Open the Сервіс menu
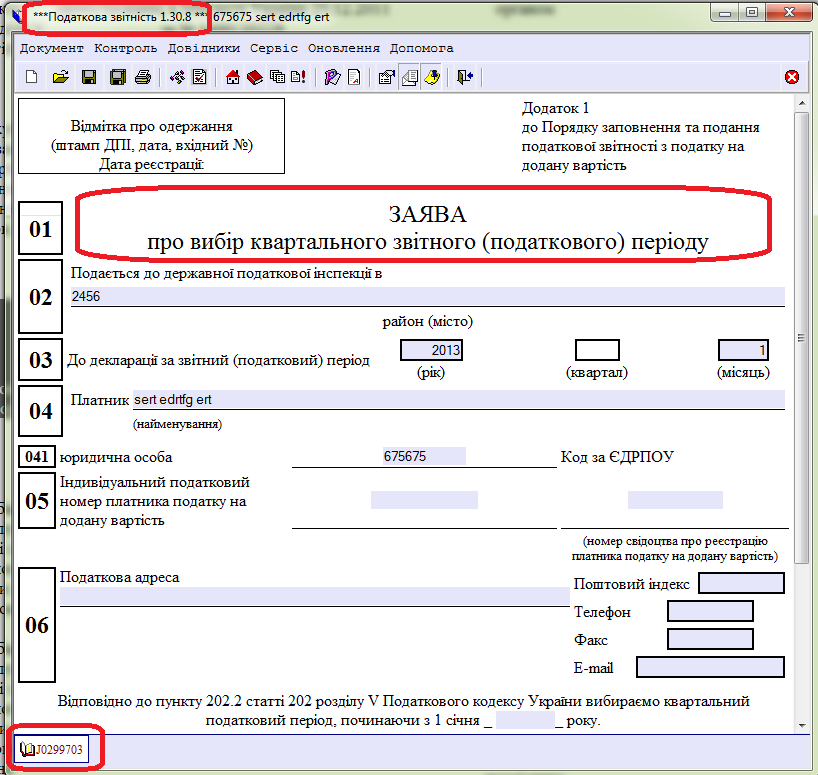 [x=274, y=48]
